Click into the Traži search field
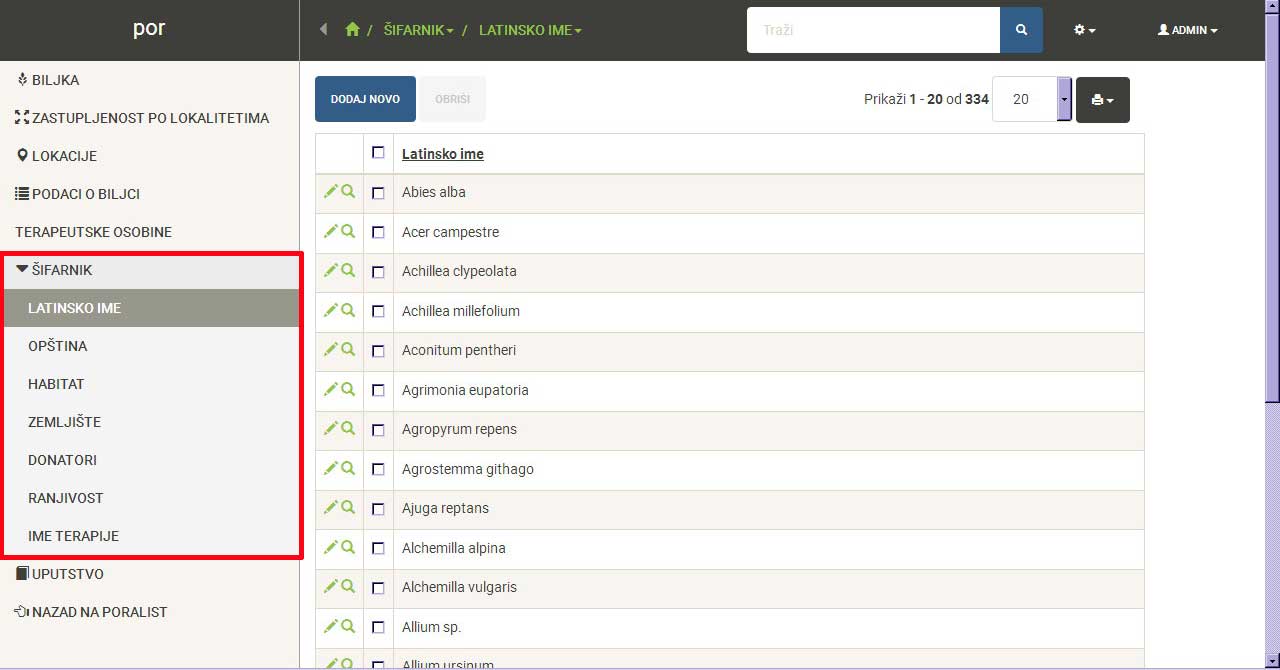Screen dimensions: 1280x670 pos(872,30)
